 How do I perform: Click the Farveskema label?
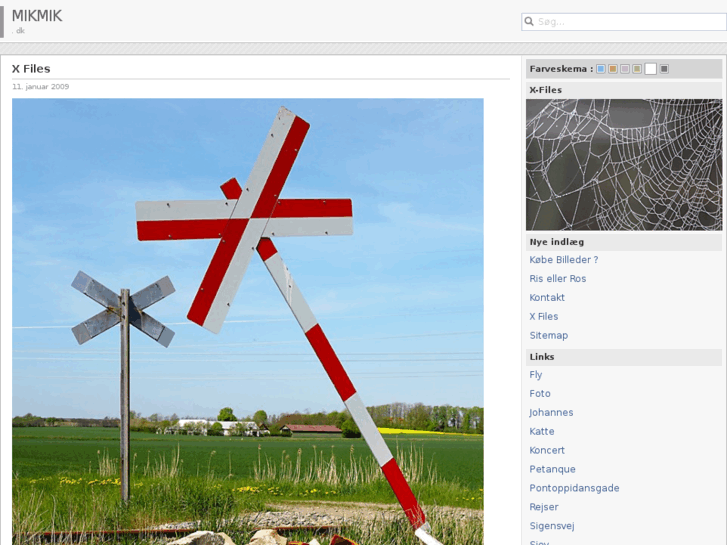tap(561, 69)
